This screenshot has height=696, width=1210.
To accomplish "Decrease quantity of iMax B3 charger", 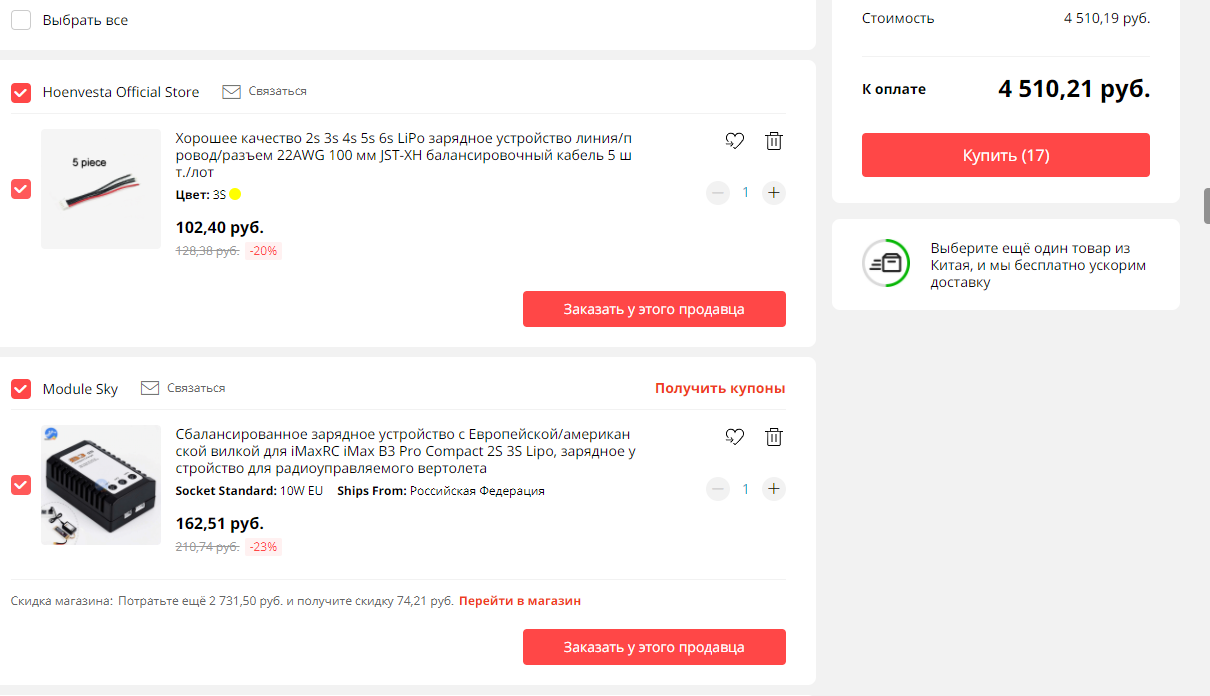I will click(718, 489).
